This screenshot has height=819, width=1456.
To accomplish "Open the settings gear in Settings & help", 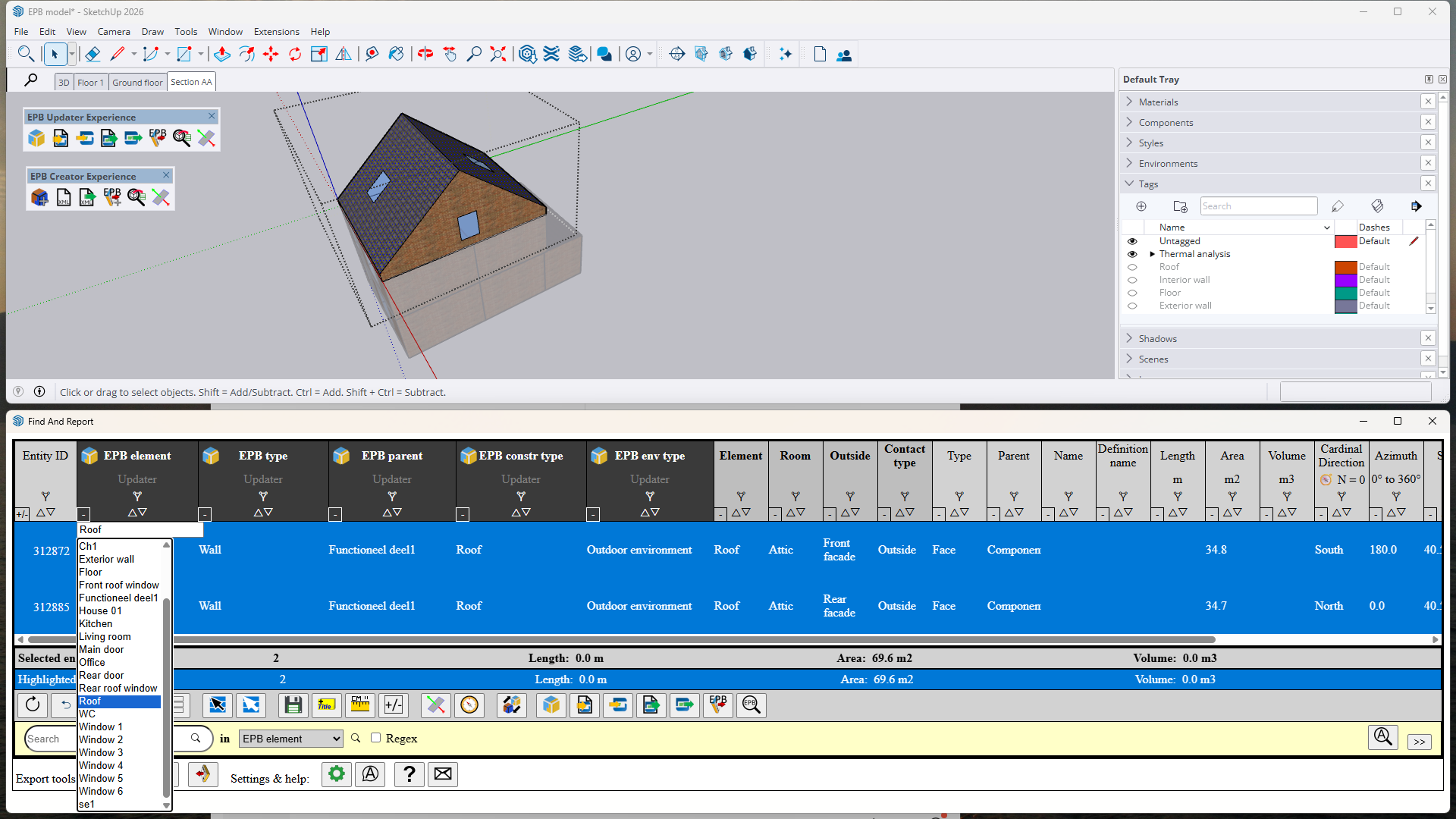I will 337,774.
